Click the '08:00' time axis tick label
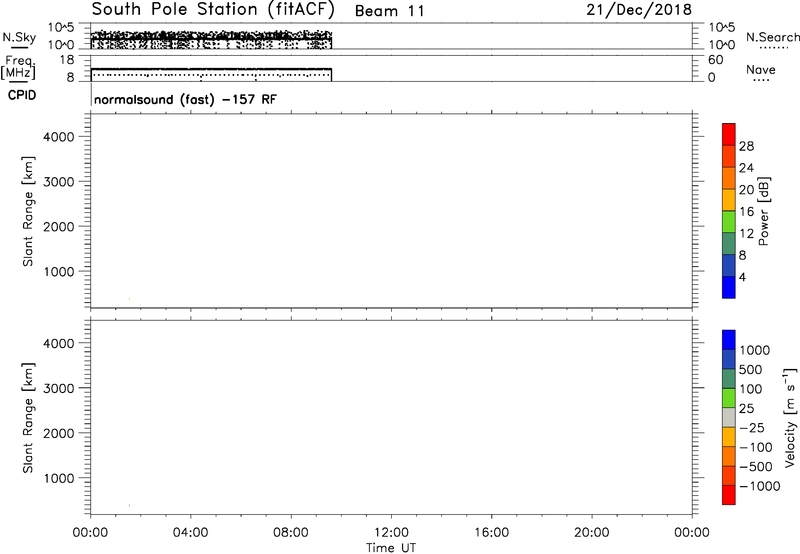 (291, 533)
